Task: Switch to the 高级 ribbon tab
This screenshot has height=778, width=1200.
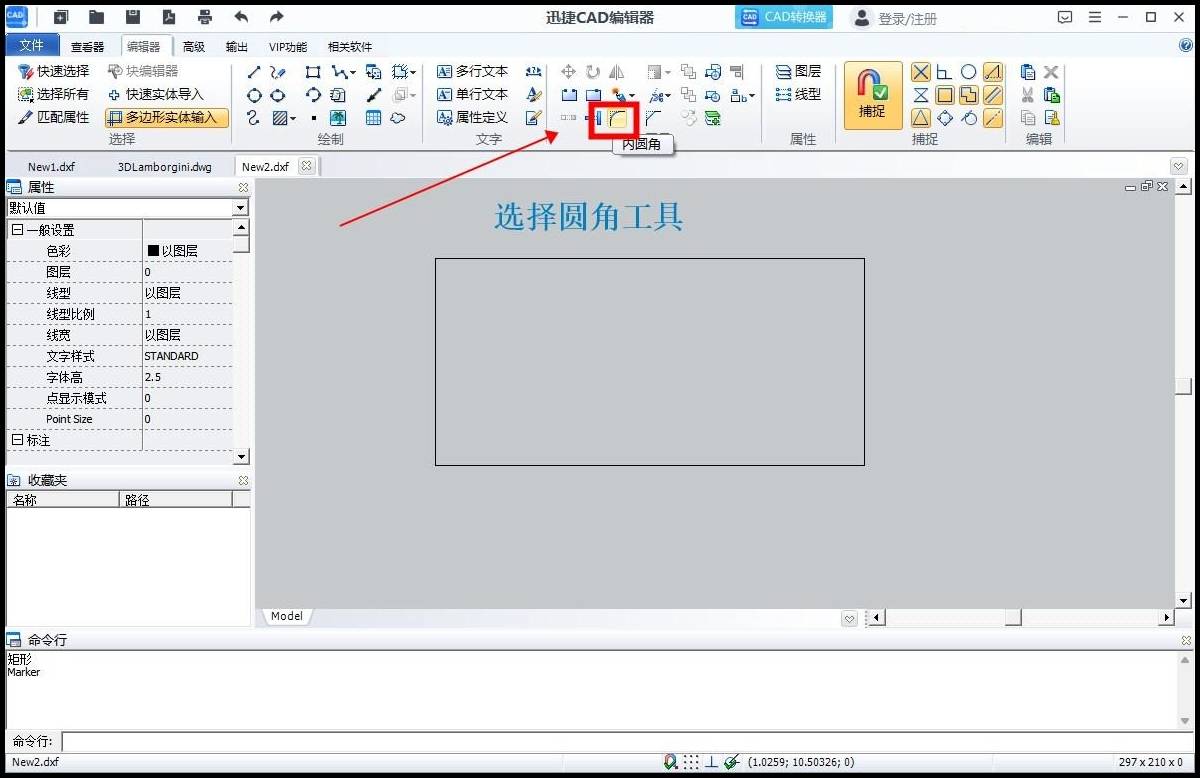Action: coord(194,47)
